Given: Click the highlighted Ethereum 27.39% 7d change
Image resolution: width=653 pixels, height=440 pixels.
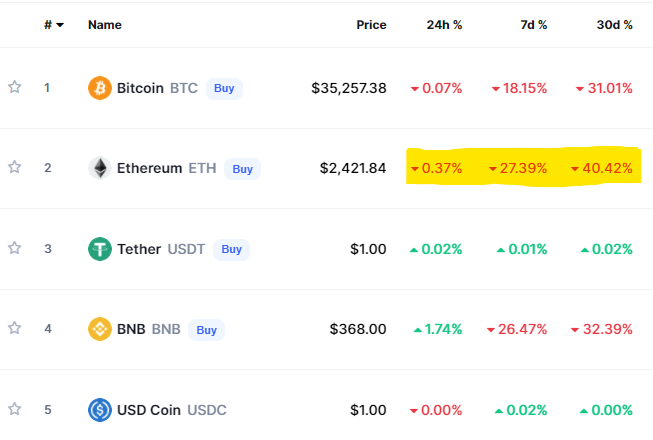Looking at the screenshot, I should click(518, 168).
